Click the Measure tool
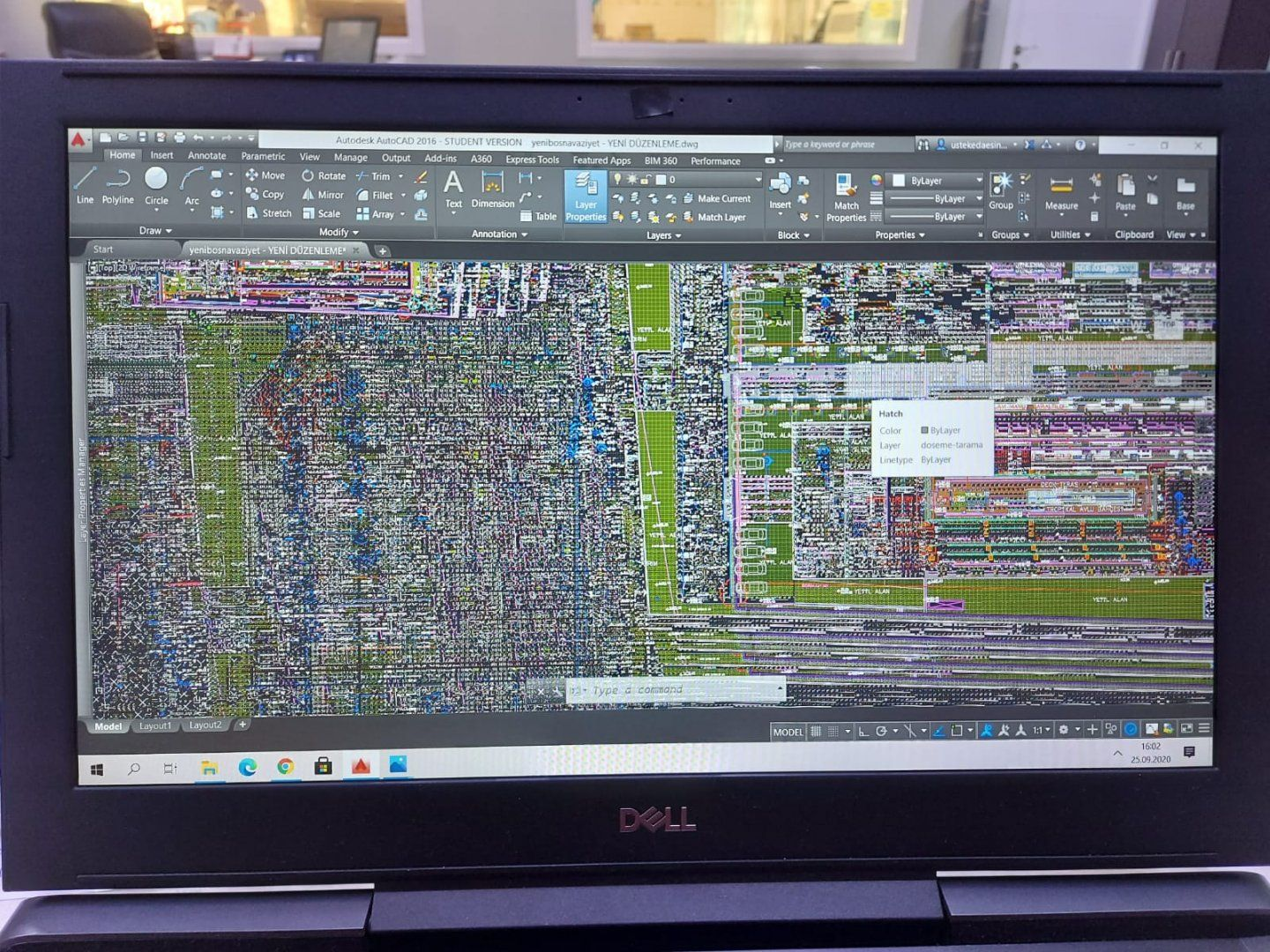This screenshot has height=952, width=1270. 1061,193
